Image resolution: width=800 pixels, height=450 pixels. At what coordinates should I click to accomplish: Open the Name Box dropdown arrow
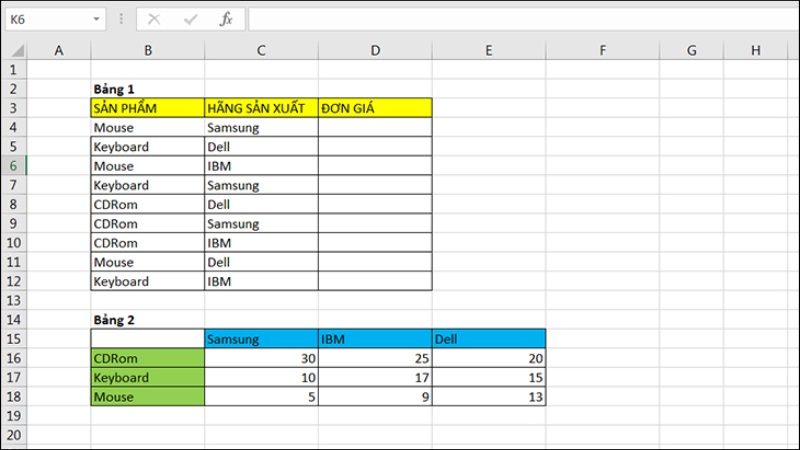tap(96, 19)
